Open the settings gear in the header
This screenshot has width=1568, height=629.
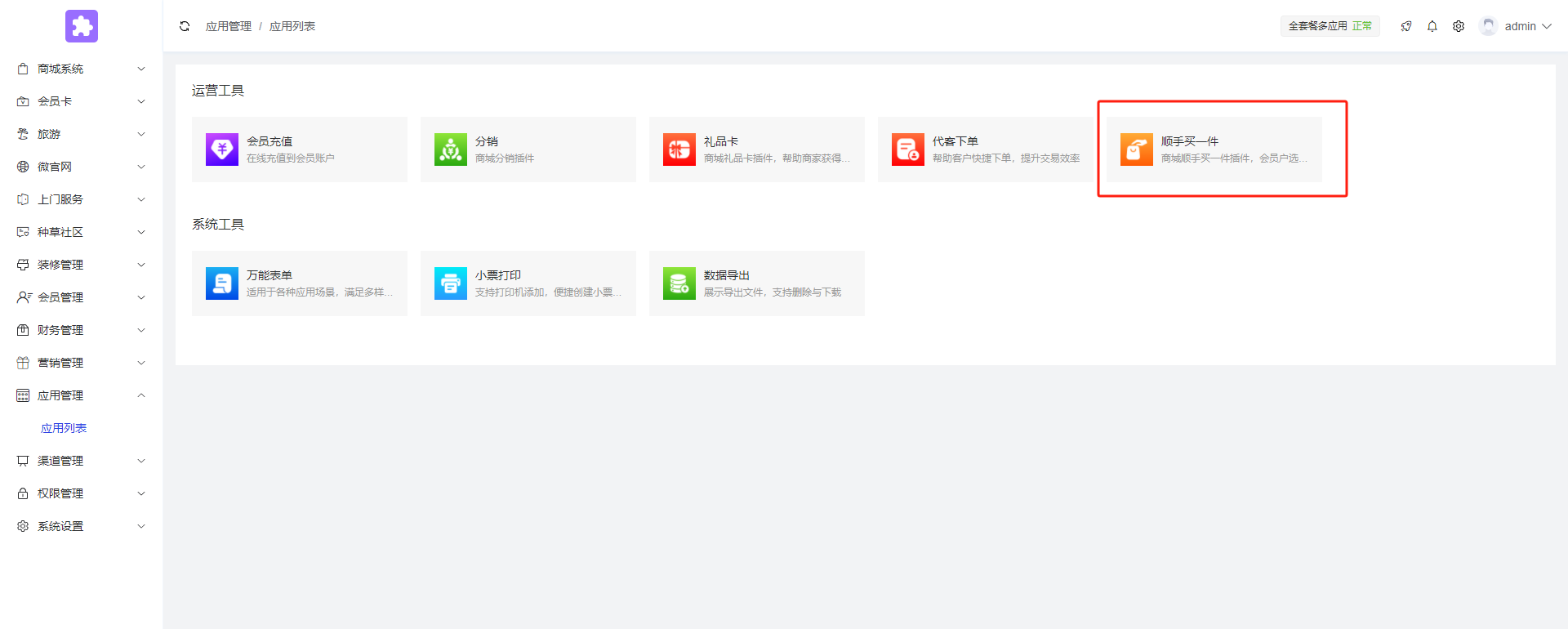point(1459,26)
